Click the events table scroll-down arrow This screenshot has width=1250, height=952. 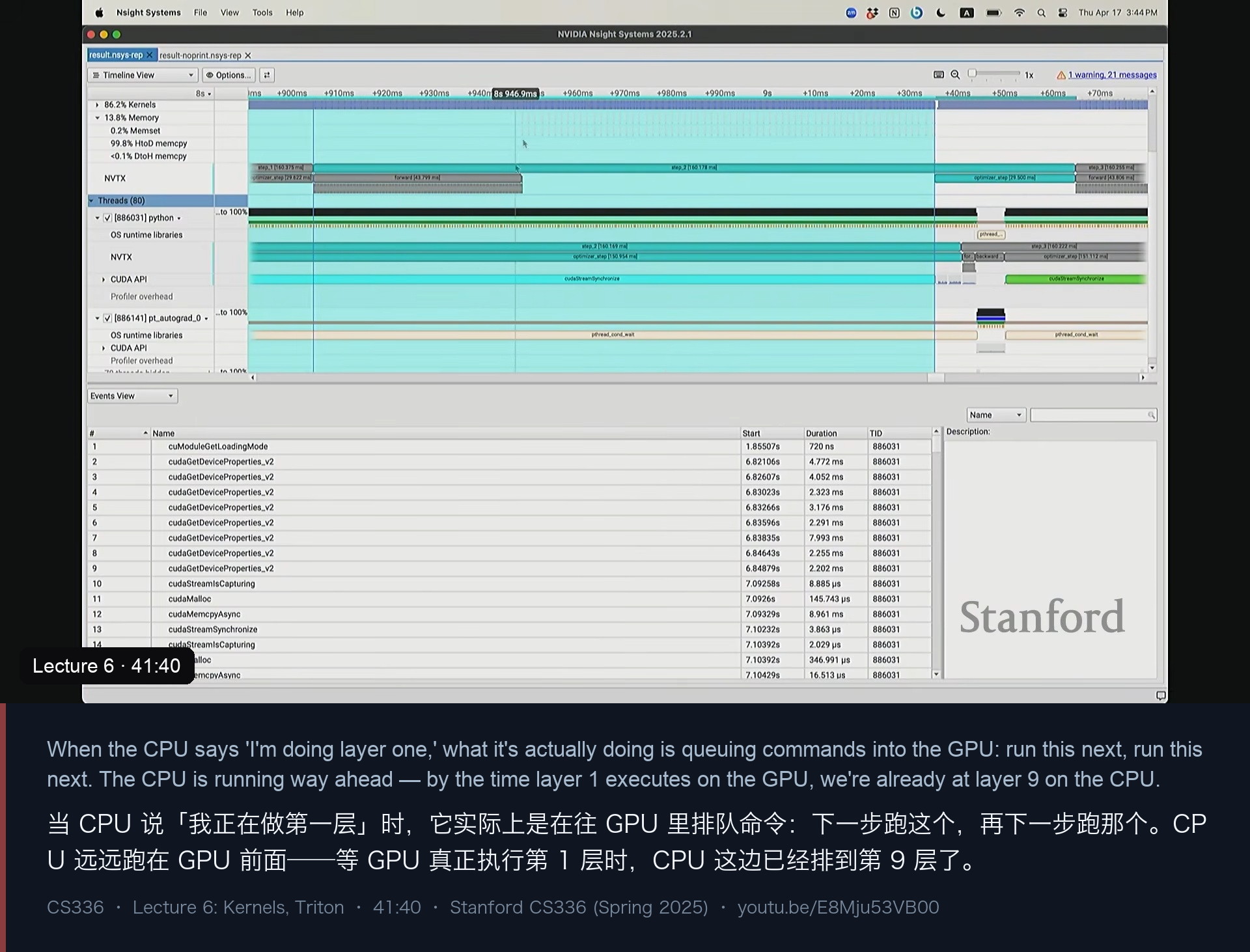(x=936, y=675)
